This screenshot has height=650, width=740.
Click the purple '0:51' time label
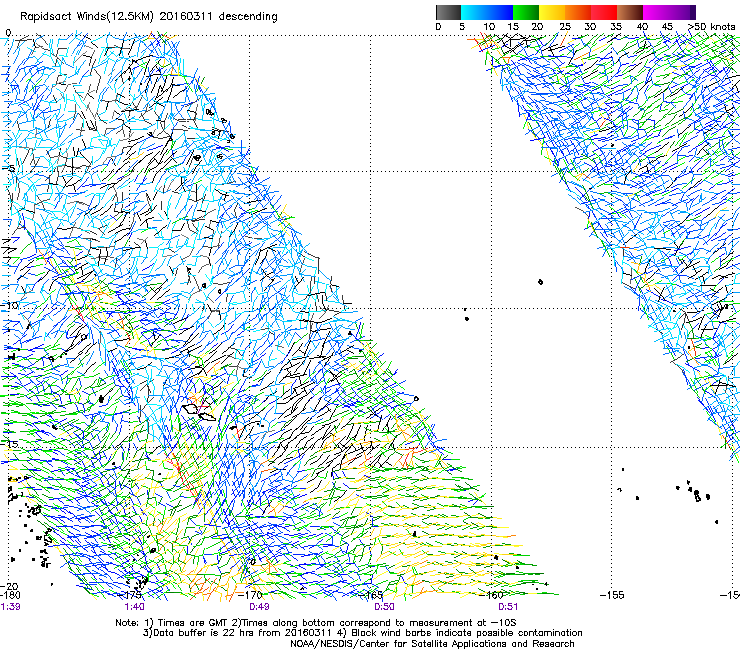508,607
